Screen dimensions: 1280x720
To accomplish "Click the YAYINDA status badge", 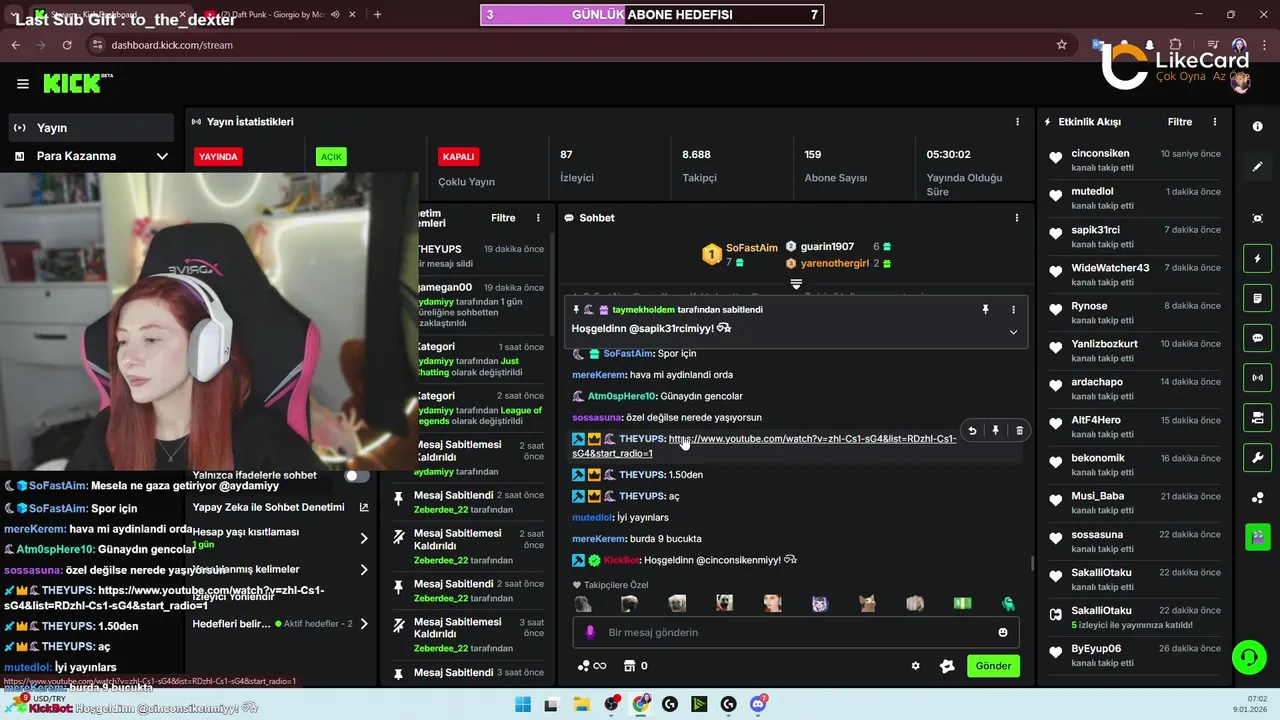I will 218,157.
